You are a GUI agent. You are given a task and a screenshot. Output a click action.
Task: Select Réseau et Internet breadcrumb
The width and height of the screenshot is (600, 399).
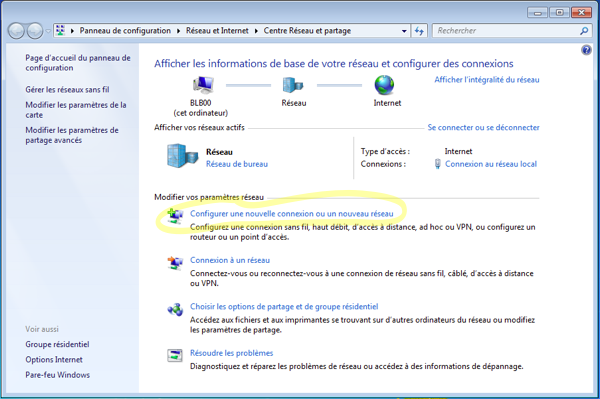coord(217,31)
